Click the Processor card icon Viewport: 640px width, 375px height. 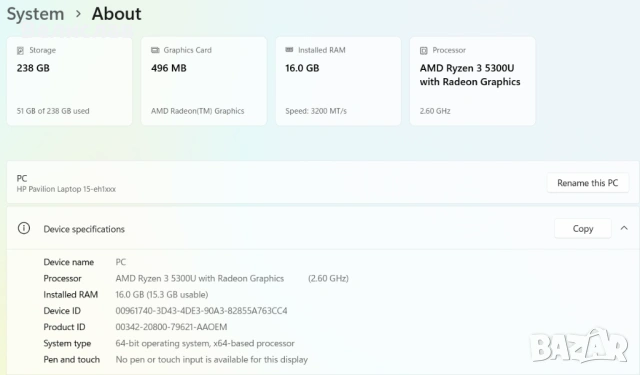click(424, 51)
